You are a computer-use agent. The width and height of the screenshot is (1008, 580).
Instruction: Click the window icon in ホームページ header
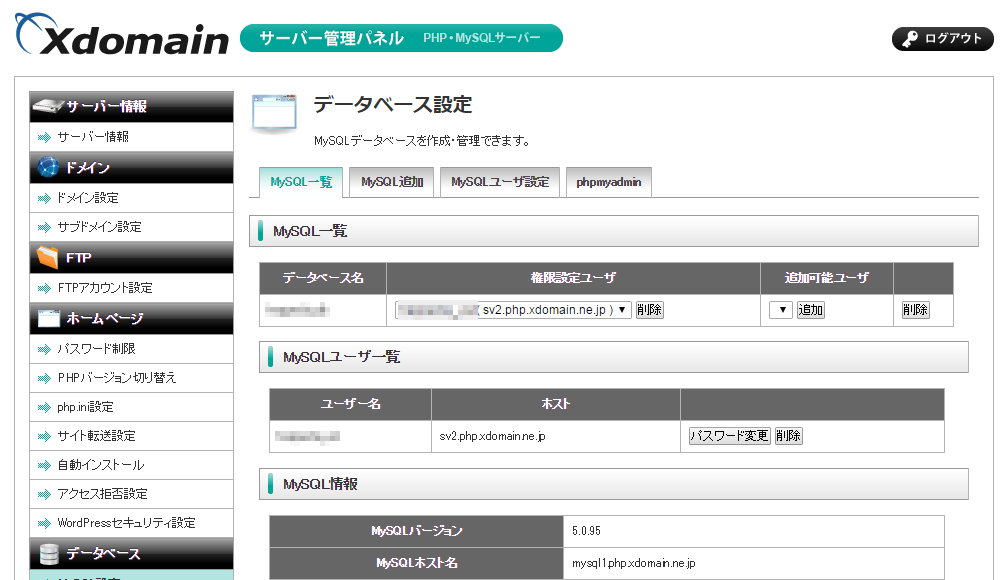(49, 318)
